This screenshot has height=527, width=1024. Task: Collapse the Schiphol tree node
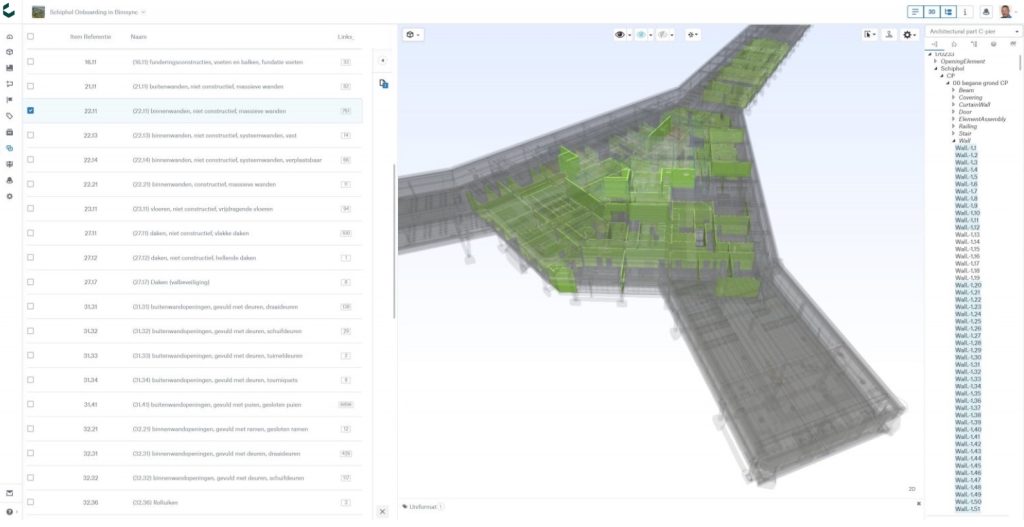pyautogui.click(x=935, y=69)
